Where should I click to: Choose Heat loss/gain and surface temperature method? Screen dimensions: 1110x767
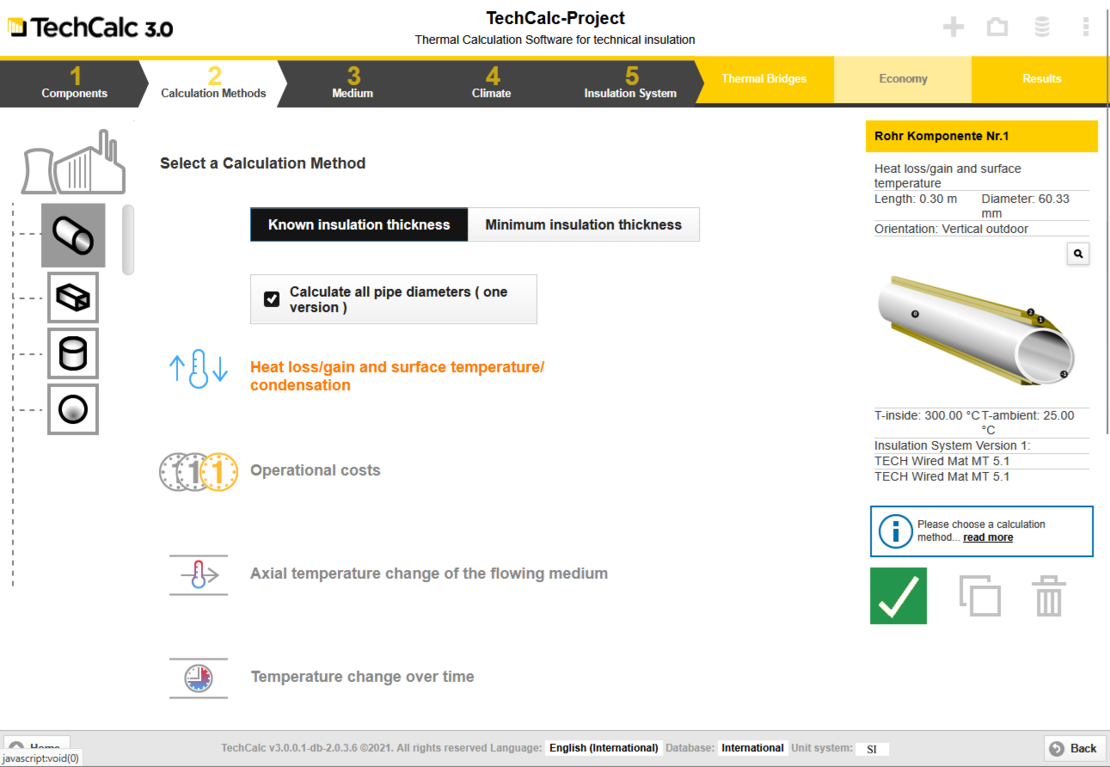397,376
